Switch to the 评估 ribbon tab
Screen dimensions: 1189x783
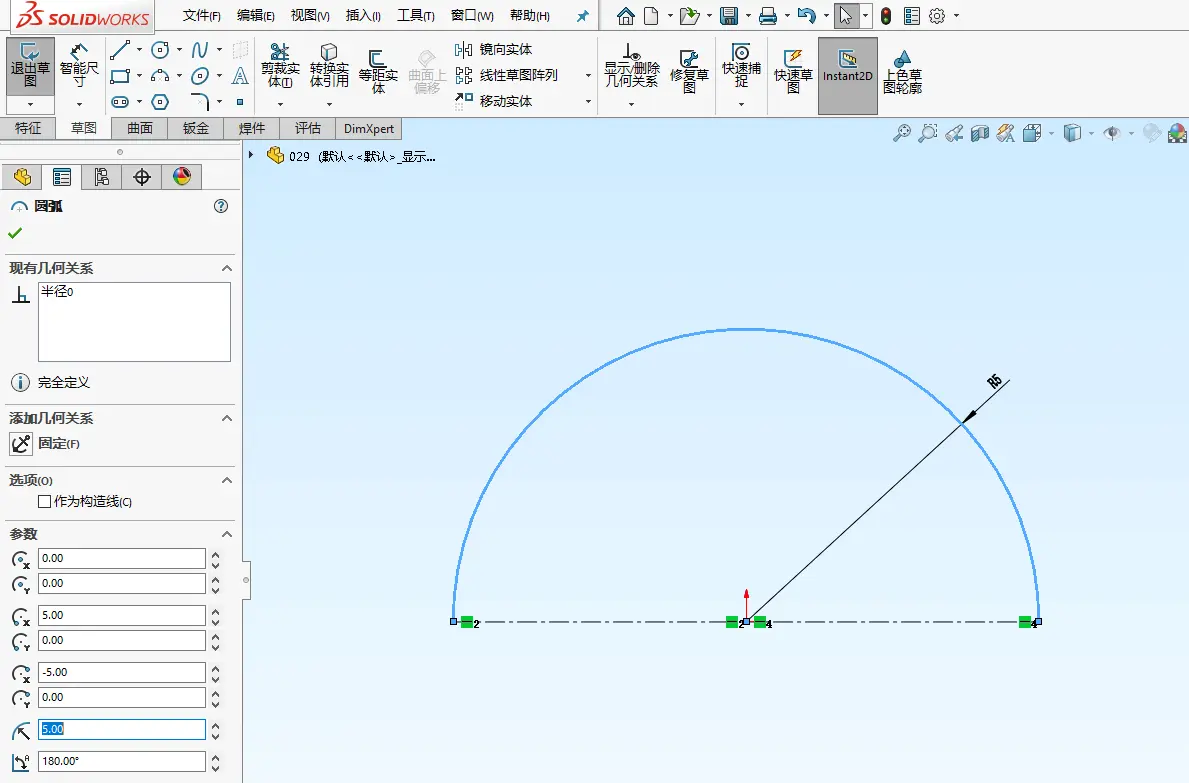(308, 128)
